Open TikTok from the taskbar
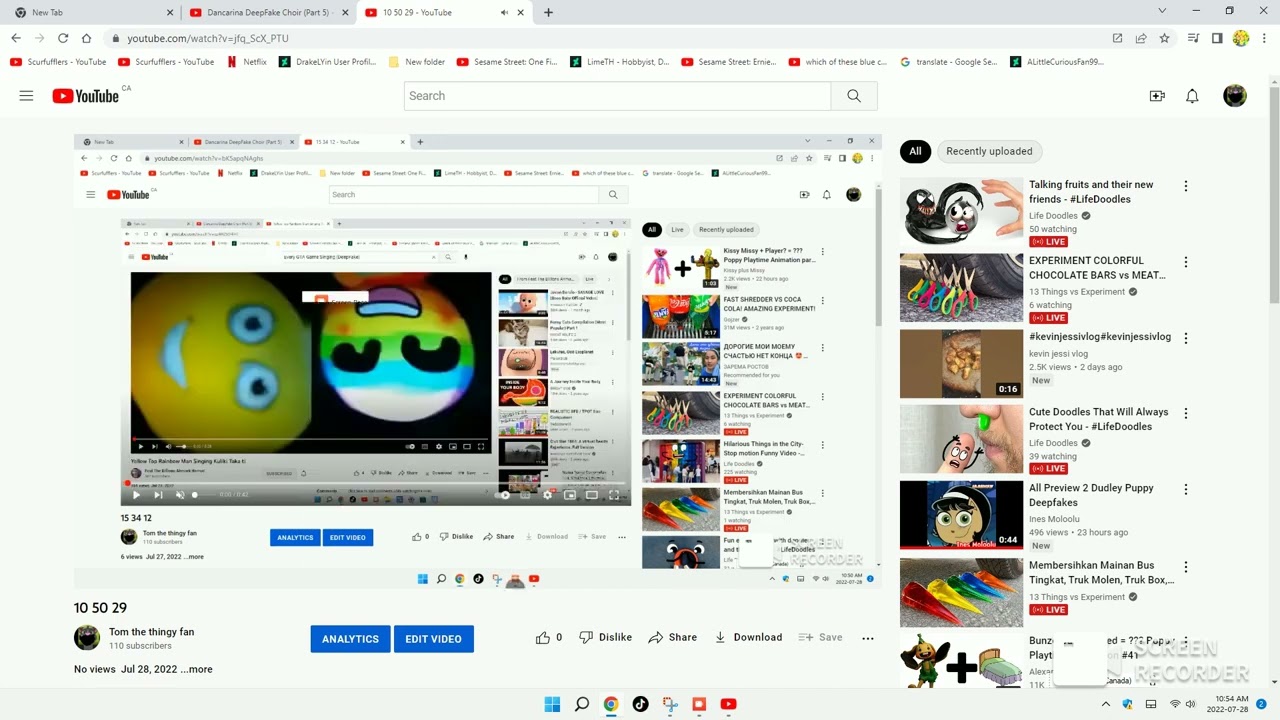The width and height of the screenshot is (1280, 720). pos(640,704)
